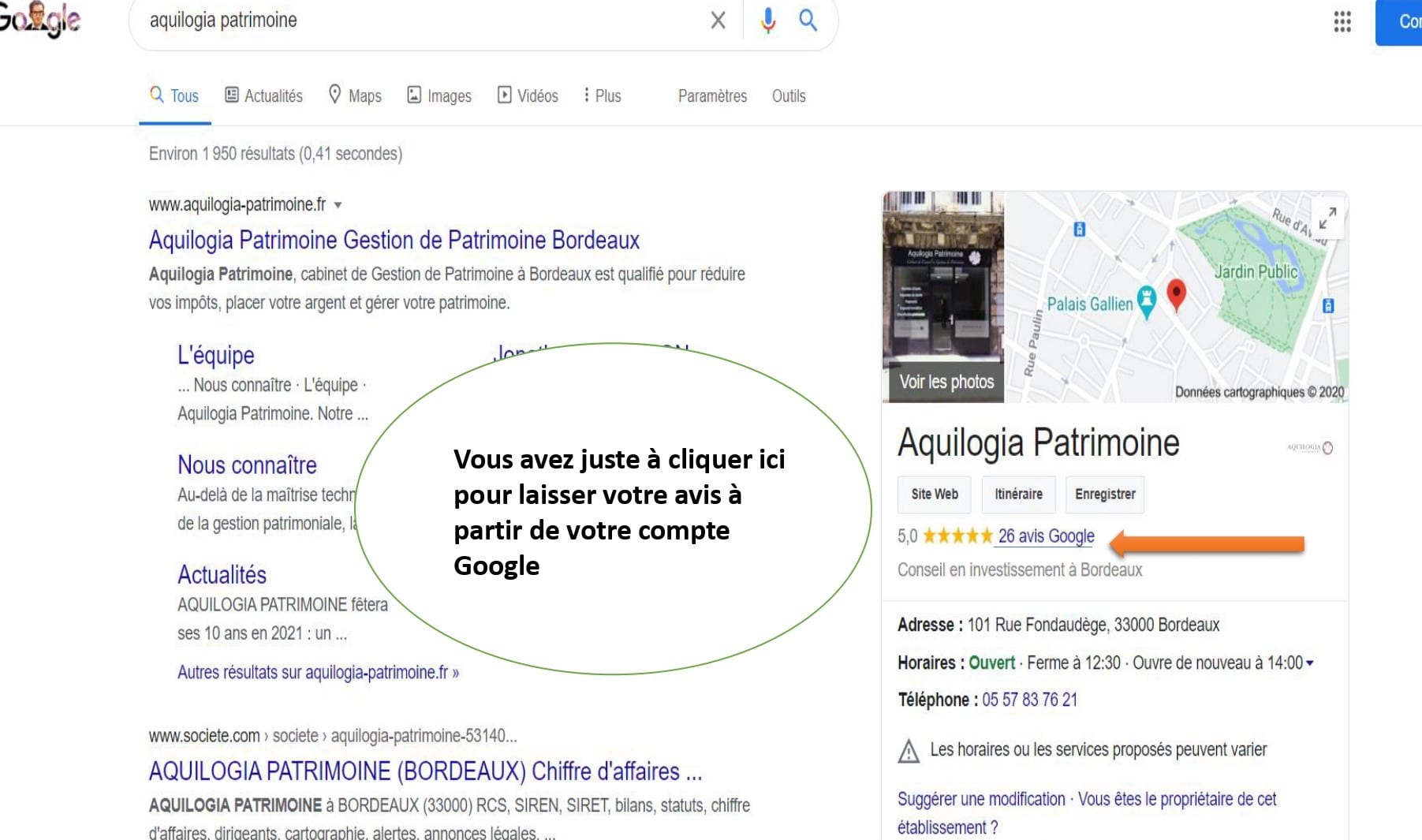This screenshot has height=840, width=1422.
Task: Click the Enregistrer button
Action: coord(1105,494)
